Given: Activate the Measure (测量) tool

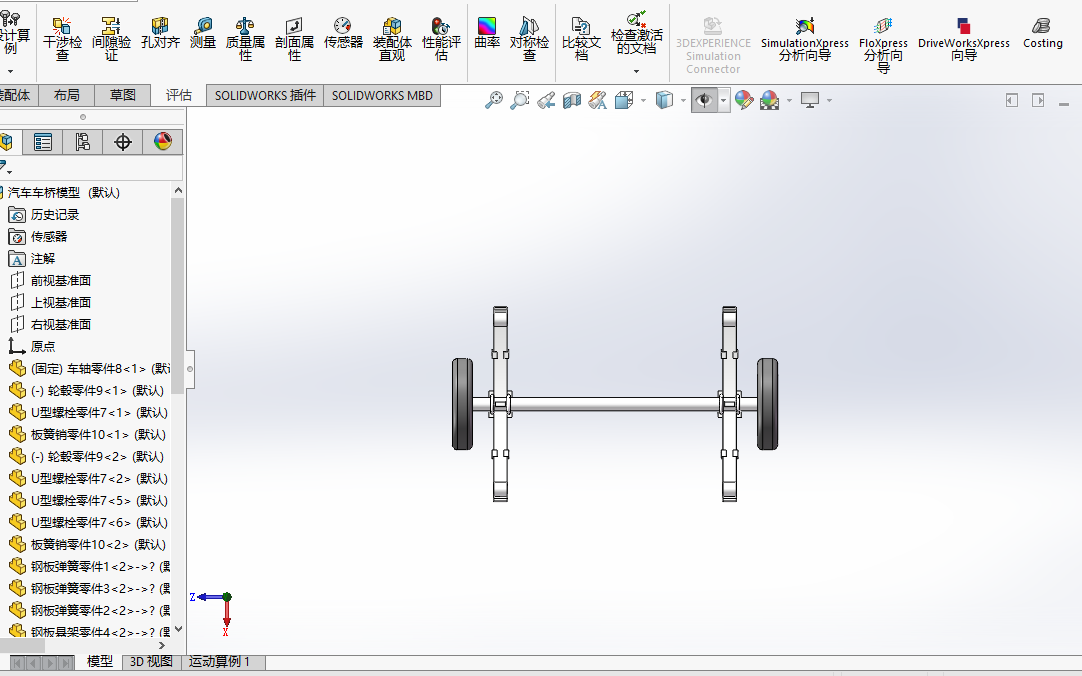Looking at the screenshot, I should click(203, 33).
